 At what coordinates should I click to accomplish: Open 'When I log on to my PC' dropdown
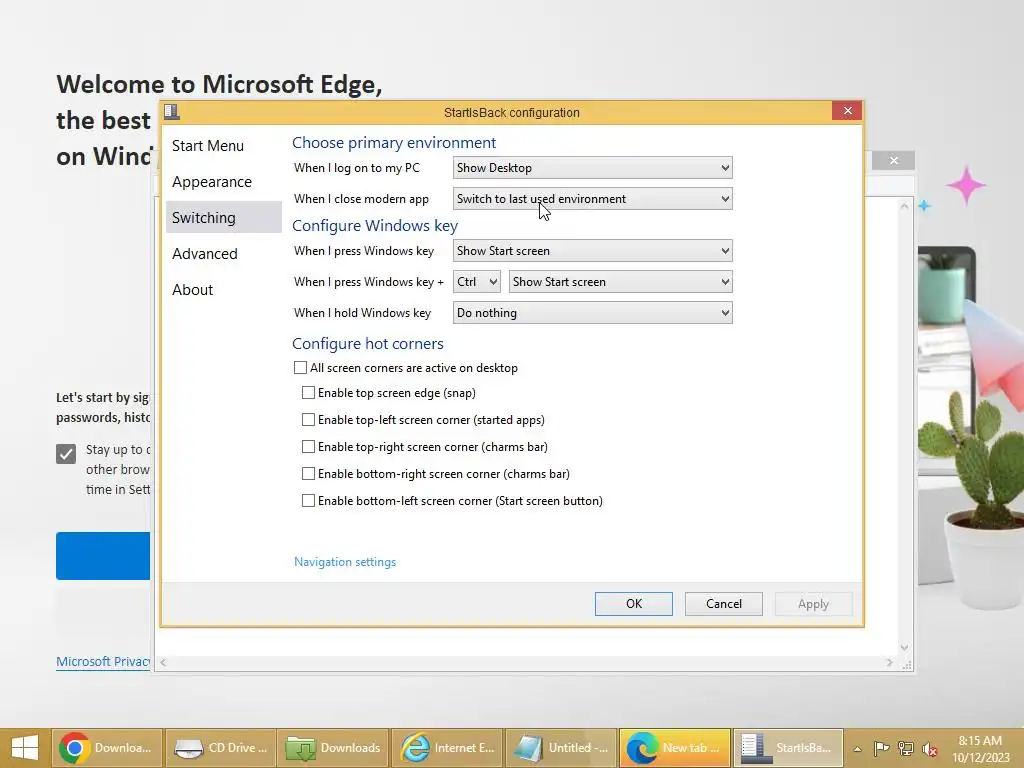pyautogui.click(x=592, y=168)
